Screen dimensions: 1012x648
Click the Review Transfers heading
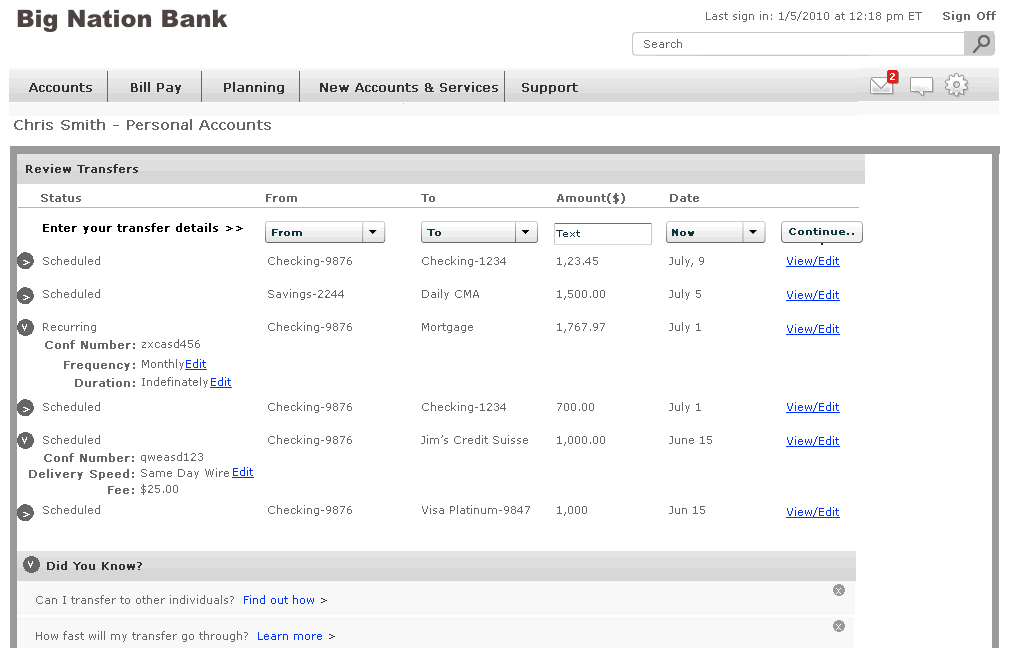click(x=82, y=169)
